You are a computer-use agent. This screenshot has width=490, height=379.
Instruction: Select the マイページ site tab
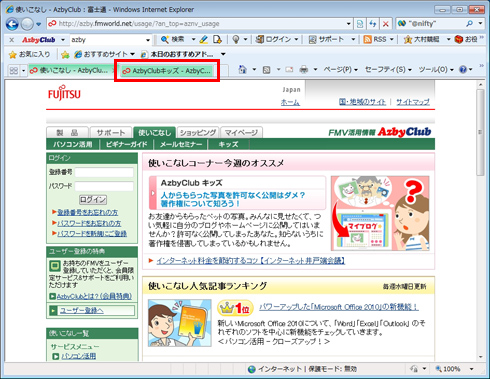pos(241,133)
